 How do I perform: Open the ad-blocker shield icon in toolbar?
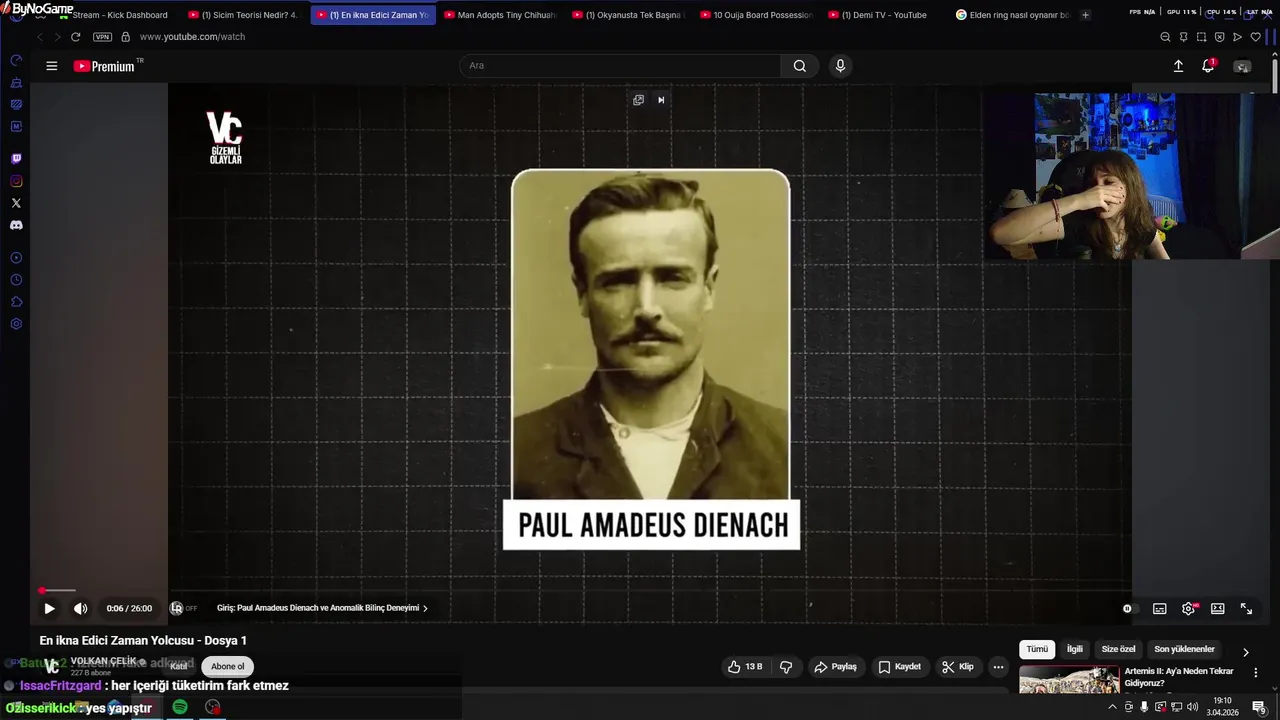coord(1219,37)
